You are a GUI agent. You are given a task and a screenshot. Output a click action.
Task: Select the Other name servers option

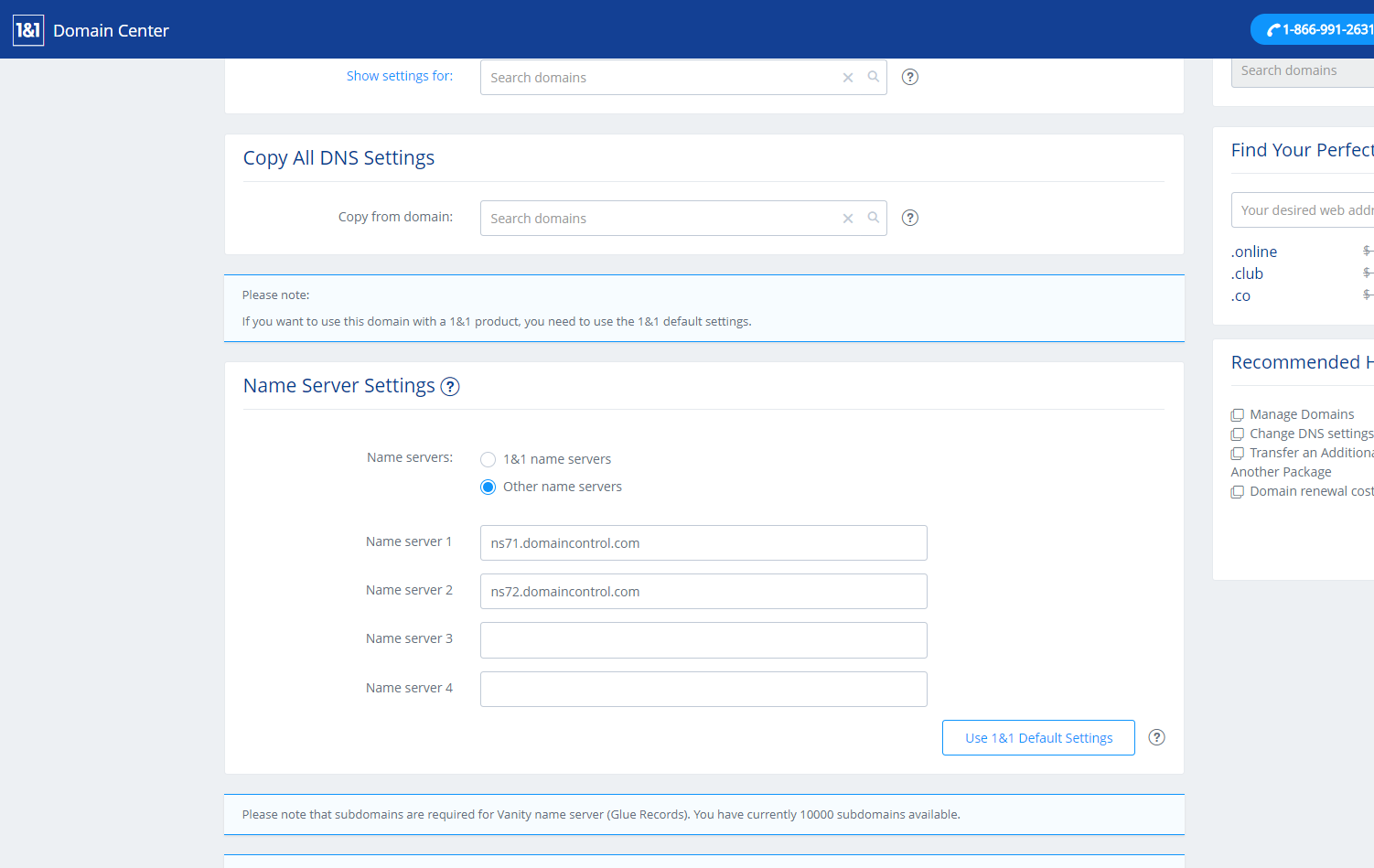tap(488, 487)
